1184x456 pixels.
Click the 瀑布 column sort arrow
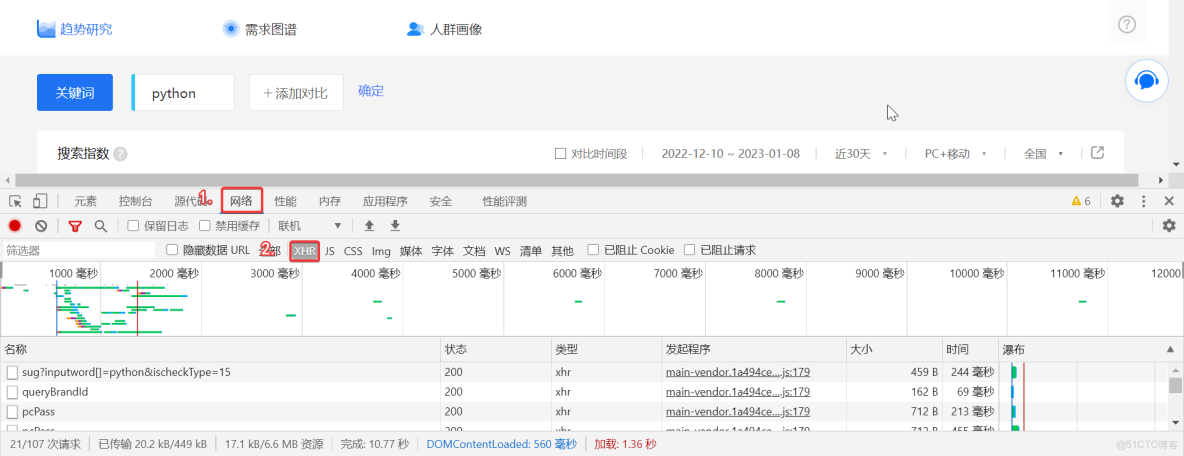[1169, 350]
